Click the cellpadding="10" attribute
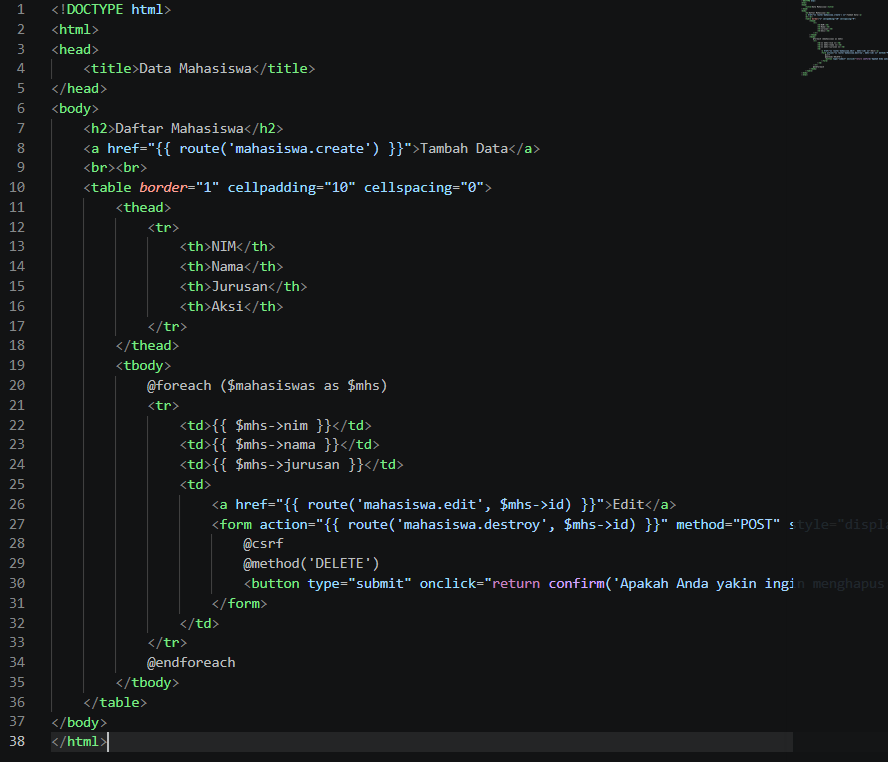Screen dimensions: 888x762 point(292,187)
